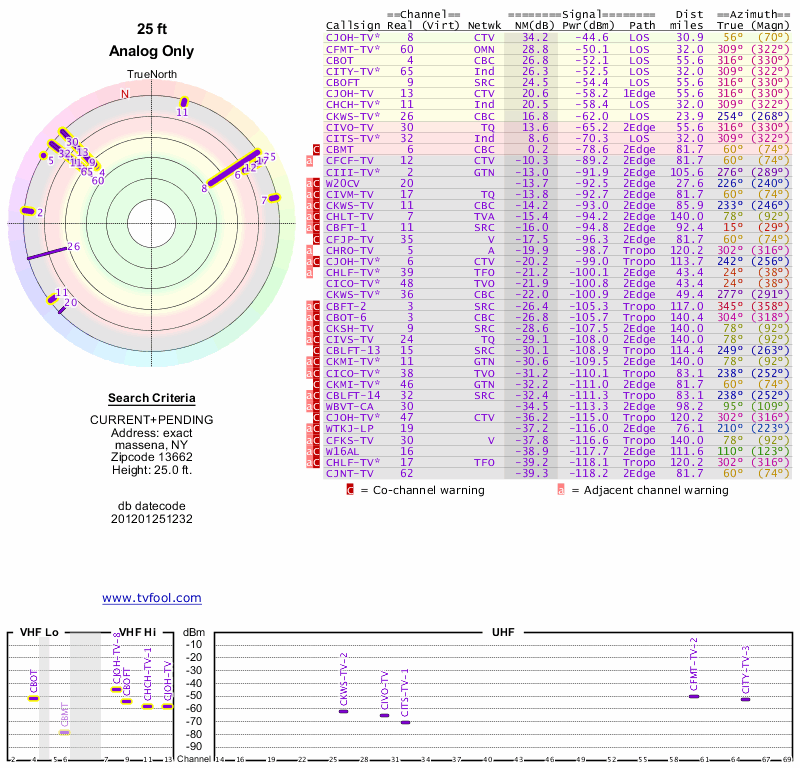Click the pink adjacent channel warning legend icon
The width and height of the screenshot is (800, 768).
561,490
